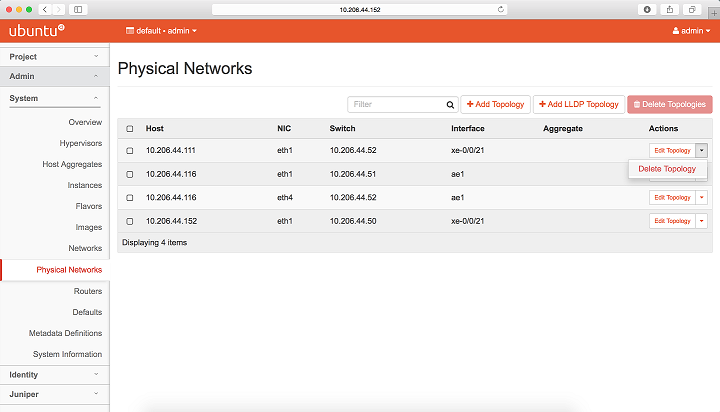Open the admin user menu
The width and height of the screenshot is (720, 412).
[x=691, y=31]
